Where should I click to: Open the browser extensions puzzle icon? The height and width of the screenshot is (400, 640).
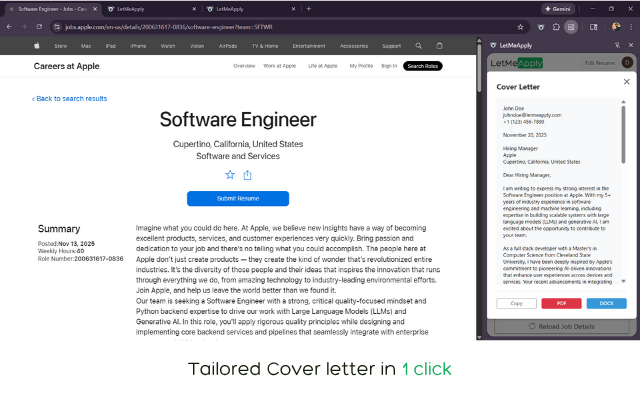tap(556, 27)
